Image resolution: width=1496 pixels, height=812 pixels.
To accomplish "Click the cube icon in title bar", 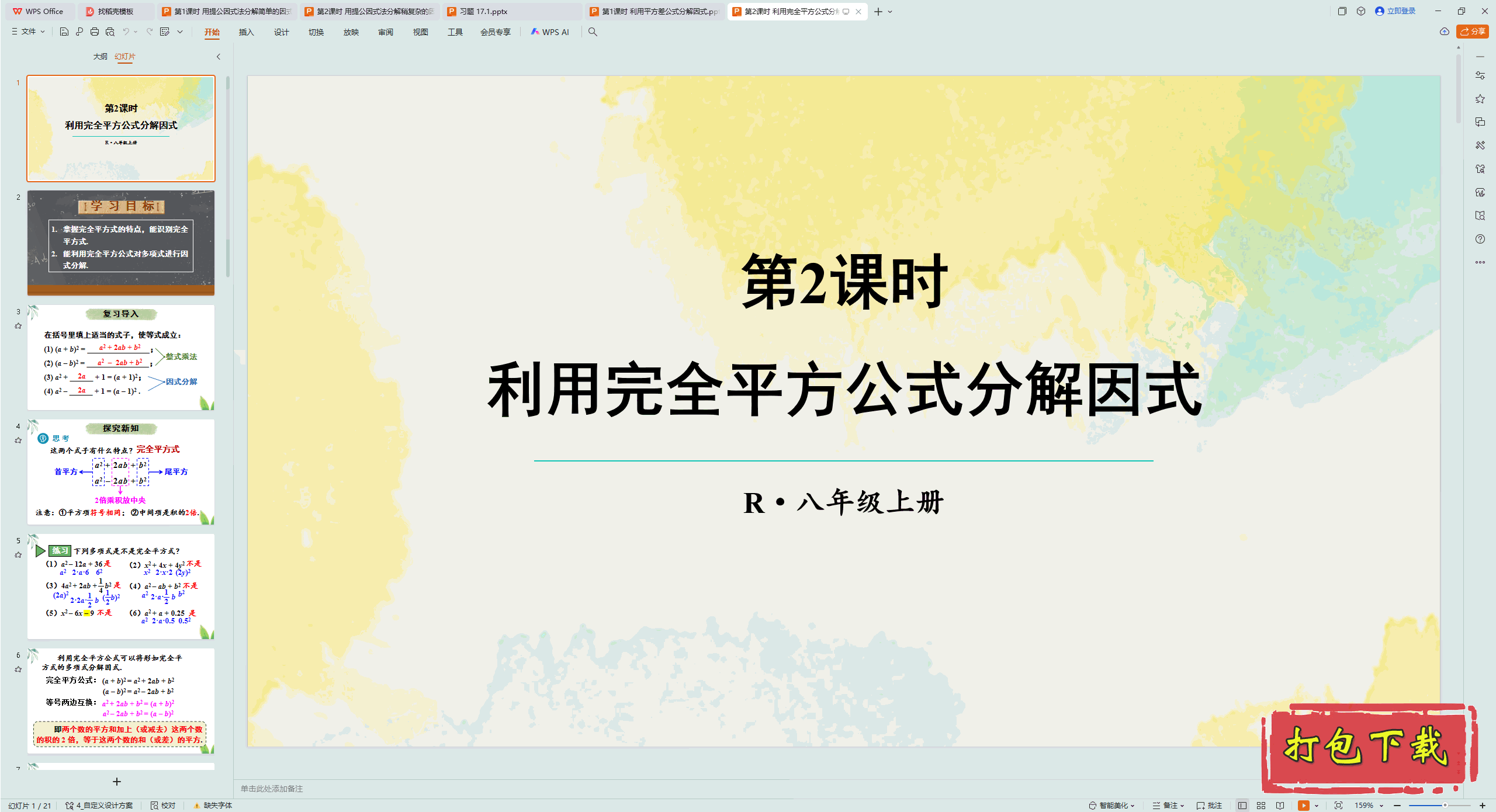I will click(1361, 11).
